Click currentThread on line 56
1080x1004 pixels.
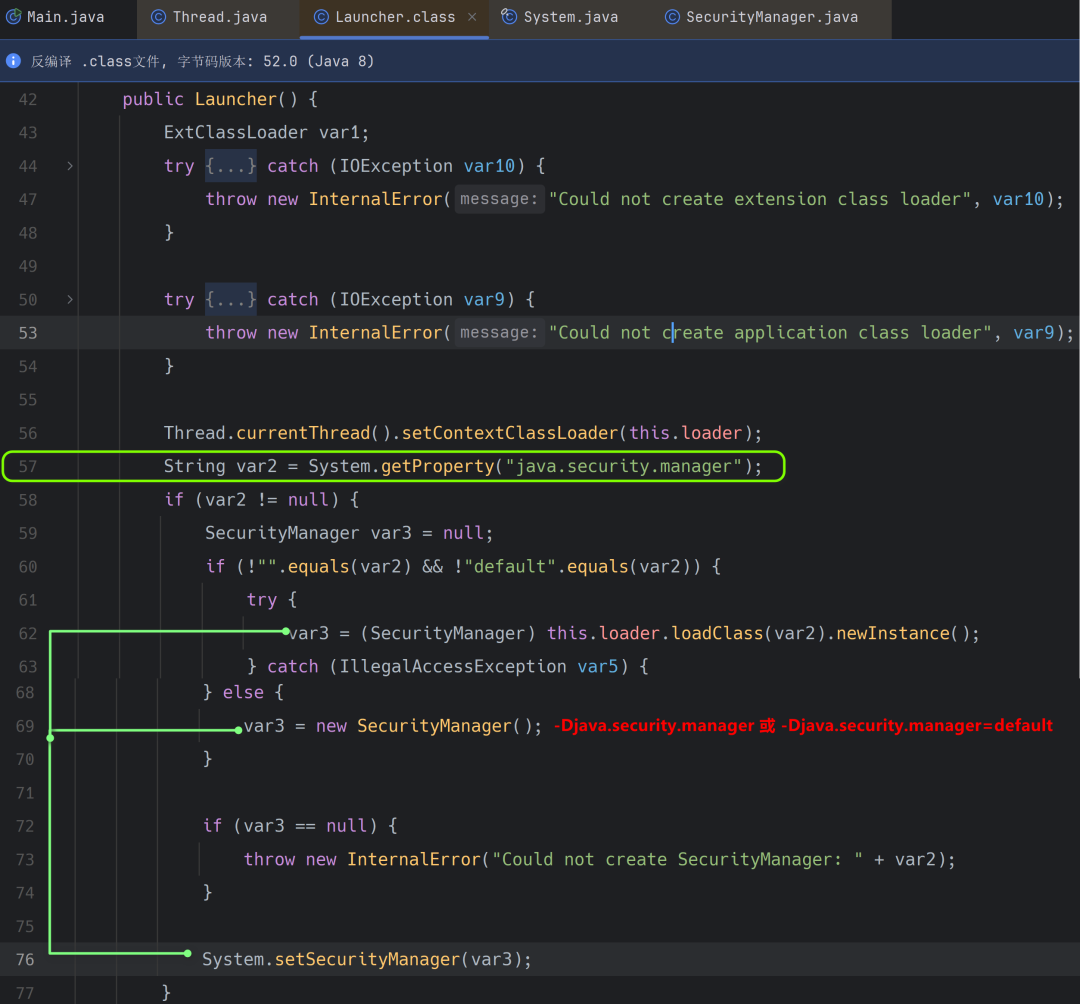[x=303, y=433]
